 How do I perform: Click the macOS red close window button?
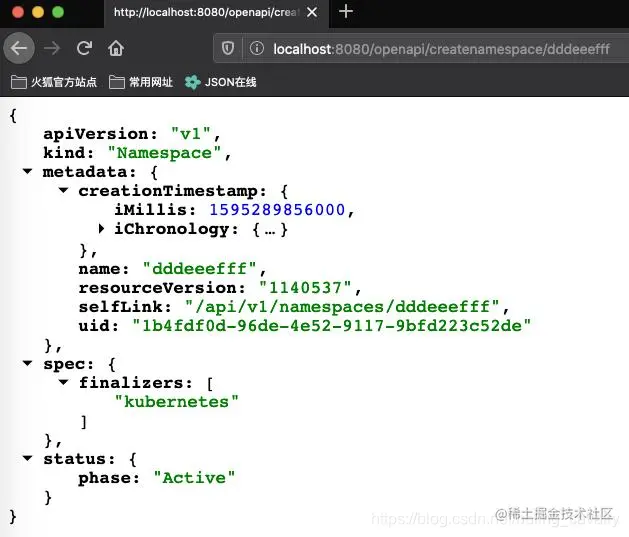tap(18, 12)
